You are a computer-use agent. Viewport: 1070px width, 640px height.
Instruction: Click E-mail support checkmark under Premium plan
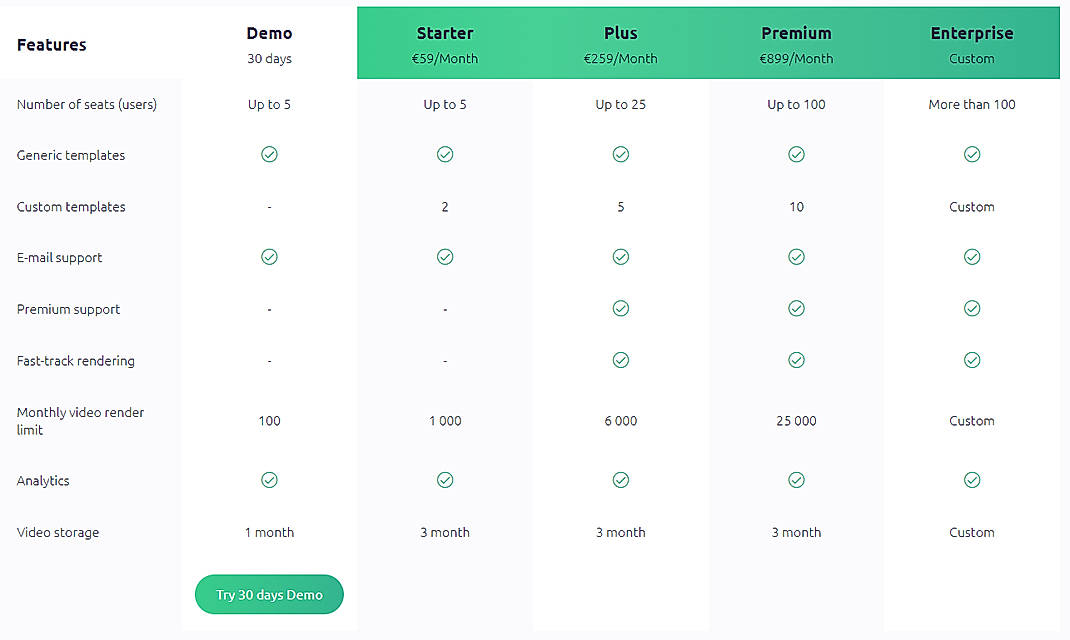click(x=796, y=257)
